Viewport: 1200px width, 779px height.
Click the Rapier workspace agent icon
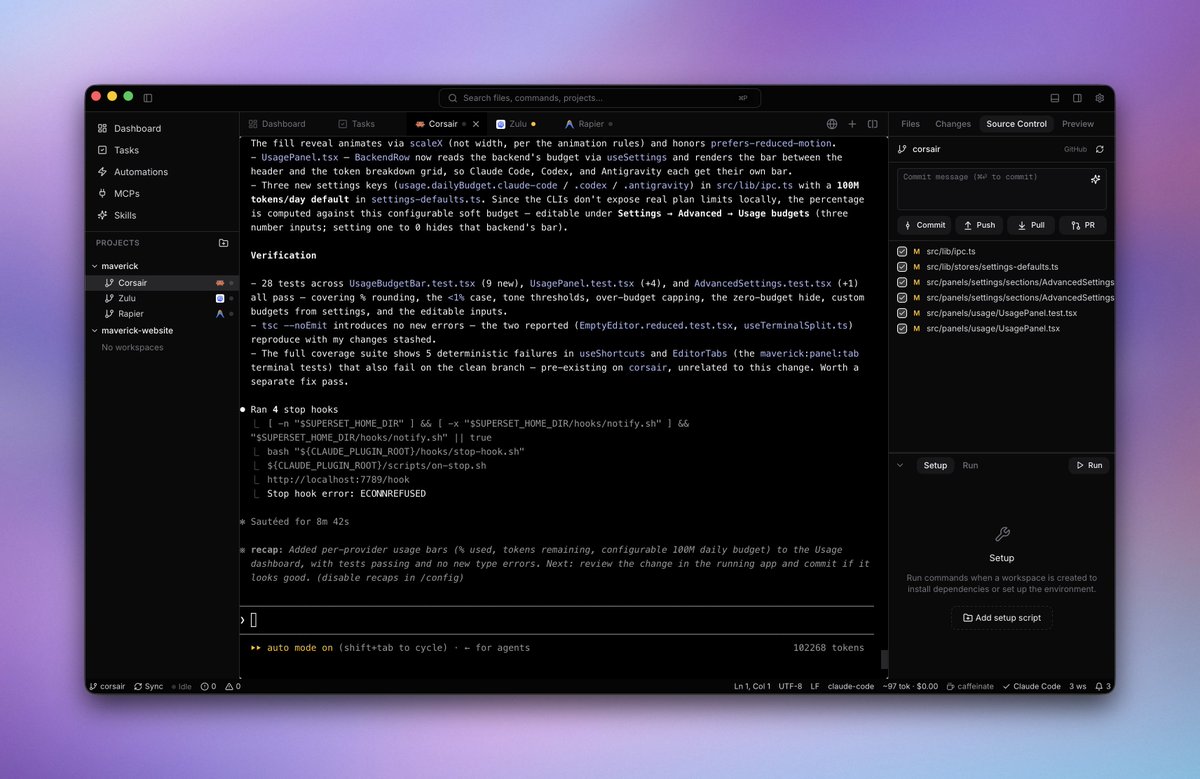(x=220, y=313)
